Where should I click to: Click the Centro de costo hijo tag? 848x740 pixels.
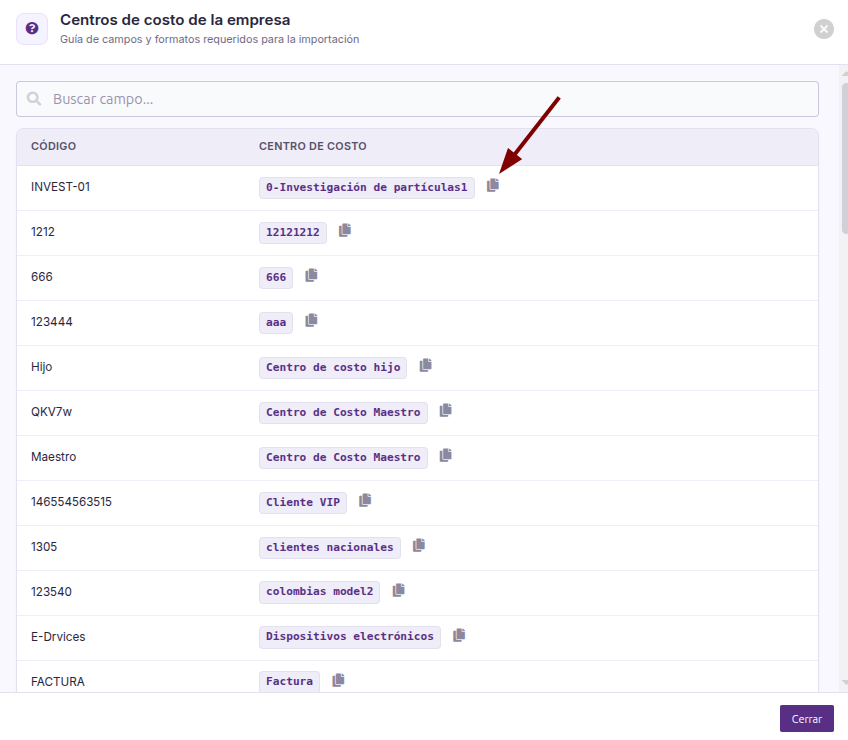(x=333, y=367)
